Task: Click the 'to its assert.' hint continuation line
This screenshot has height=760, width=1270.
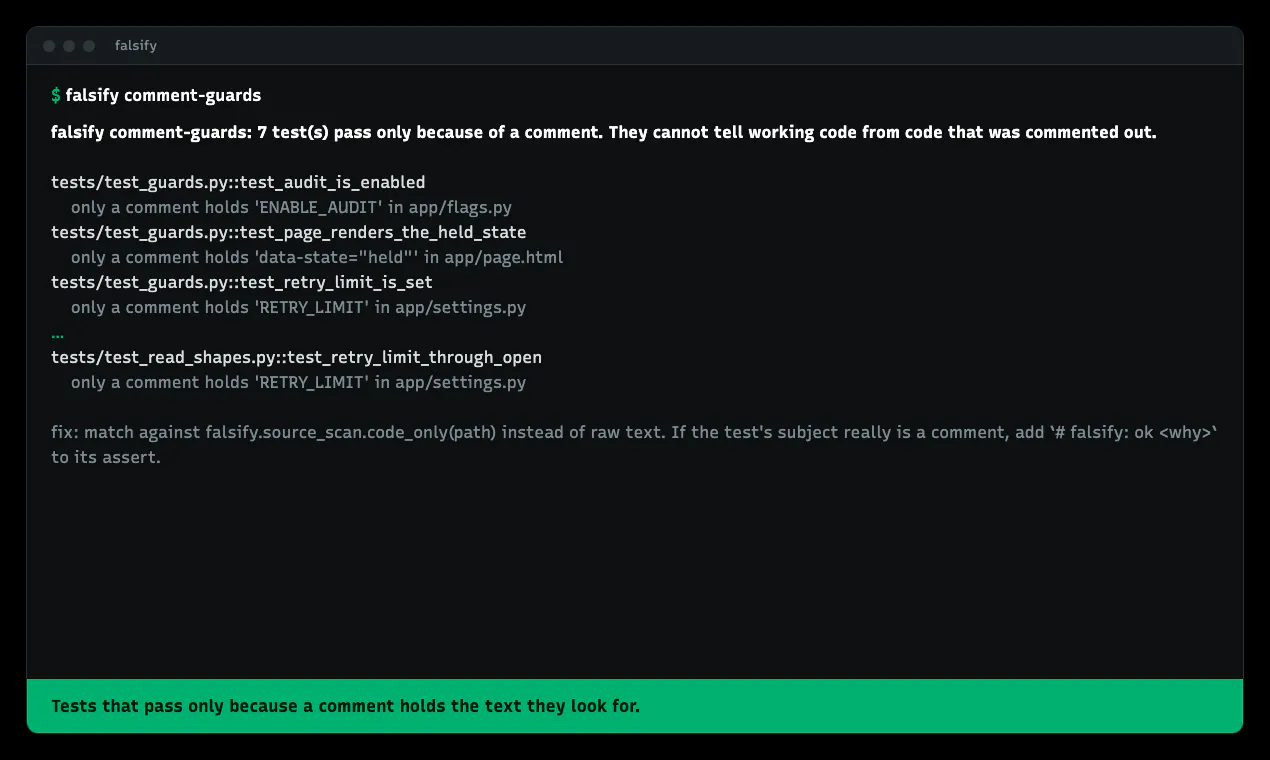Action: pyautogui.click(x=106, y=457)
